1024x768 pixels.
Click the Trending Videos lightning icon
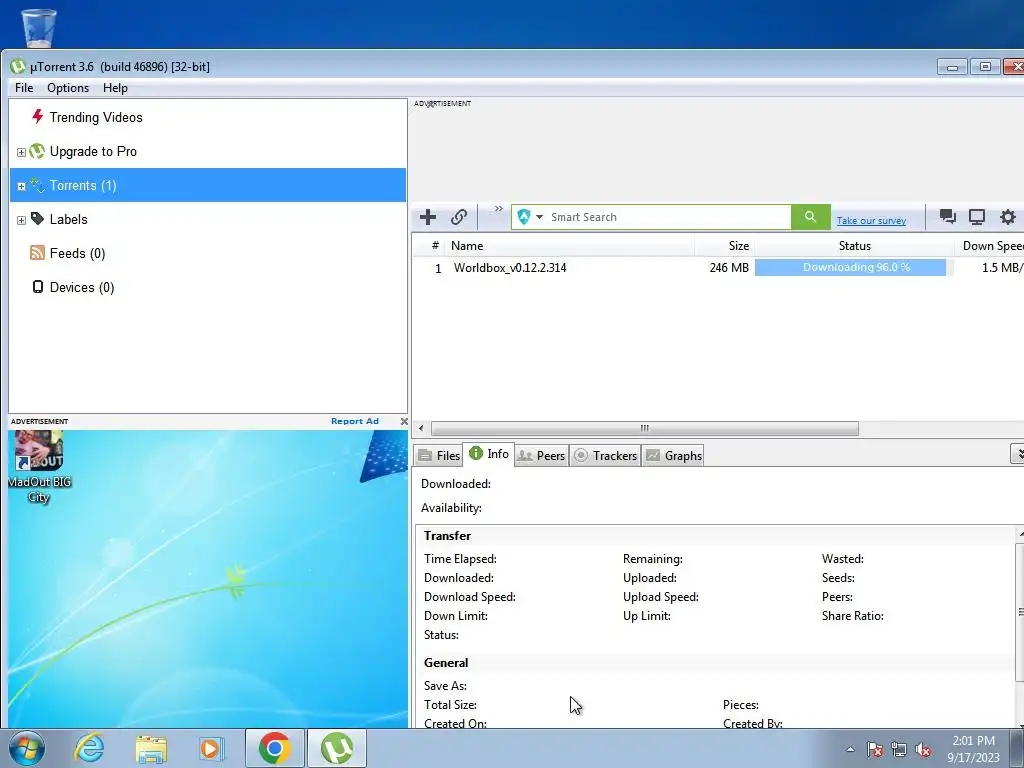tap(37, 117)
